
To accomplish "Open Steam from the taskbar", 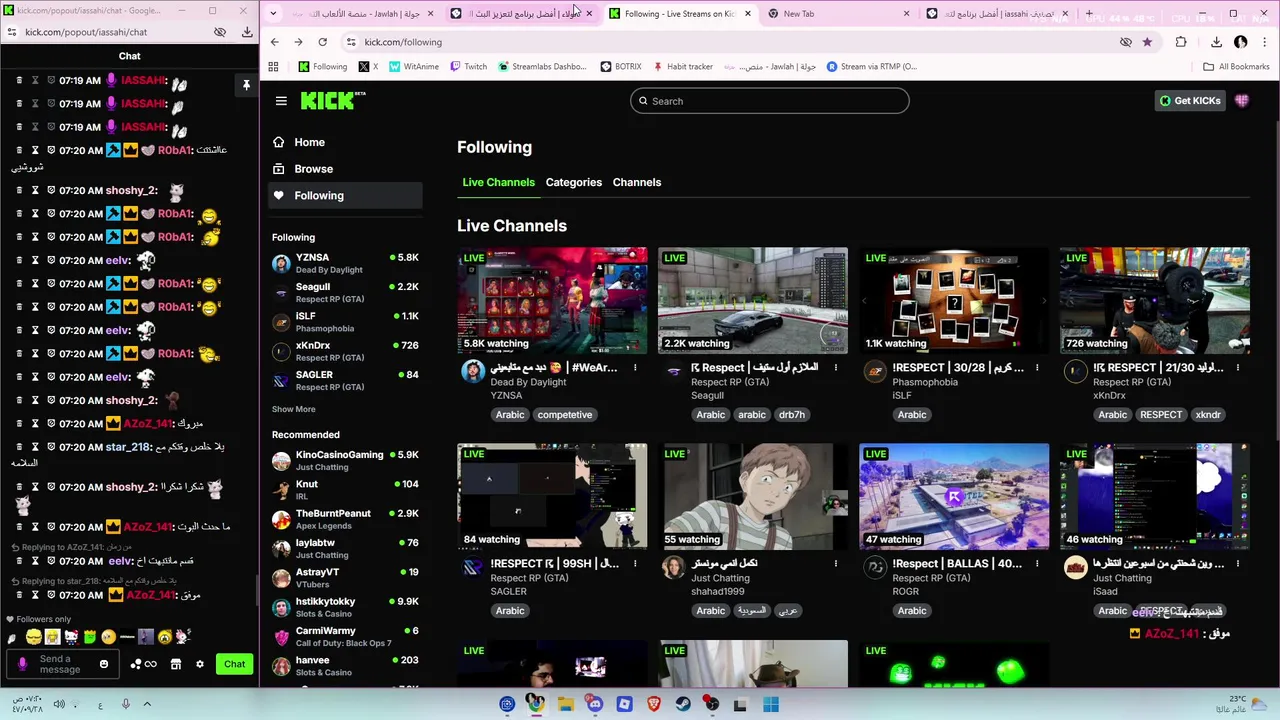I will (x=683, y=704).
